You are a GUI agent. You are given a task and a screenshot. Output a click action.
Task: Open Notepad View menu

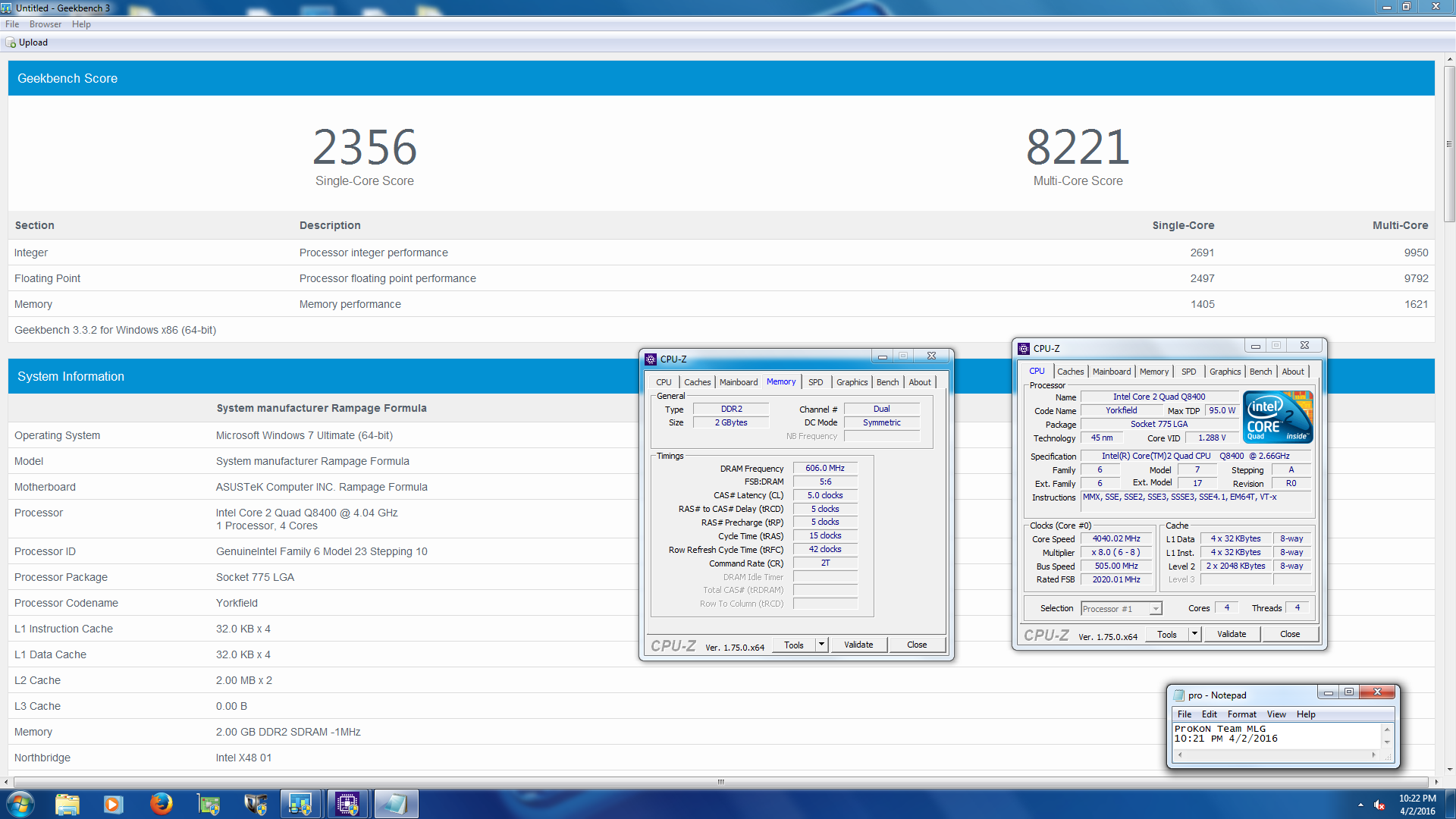(1276, 714)
